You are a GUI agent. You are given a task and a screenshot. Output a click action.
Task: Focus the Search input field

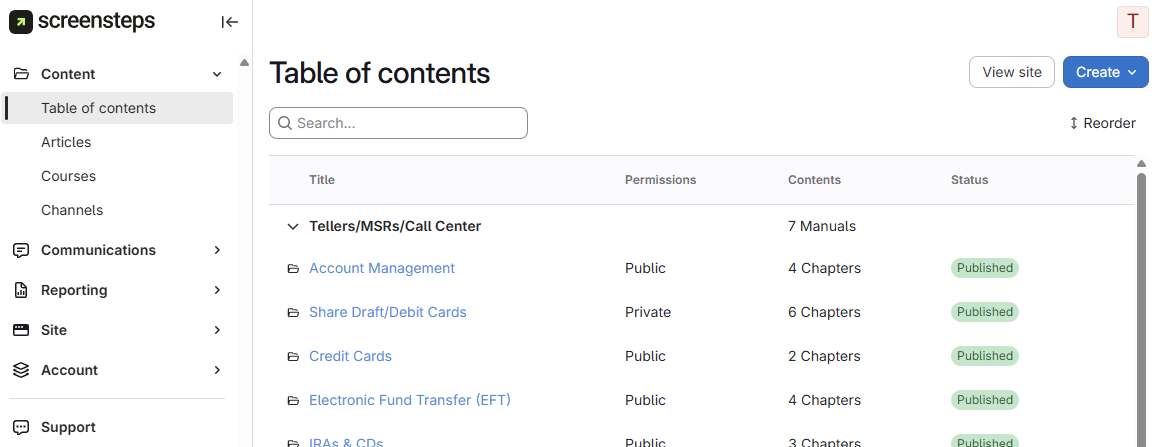(405, 123)
